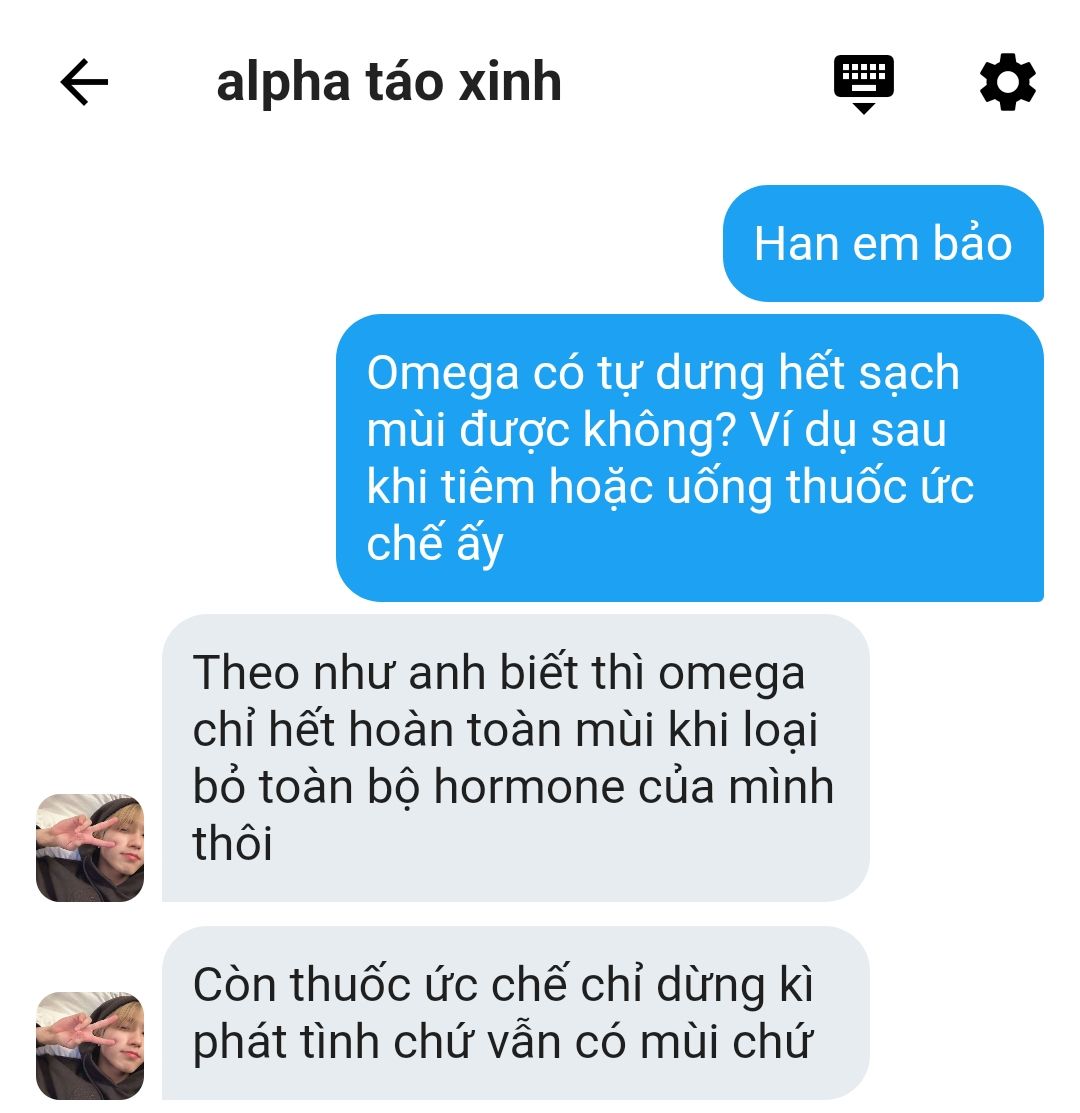Screen dimensions: 1080x1113
Task: Open the avatar beside the 'Còn thuốc ức chế' message
Action: (90, 1046)
